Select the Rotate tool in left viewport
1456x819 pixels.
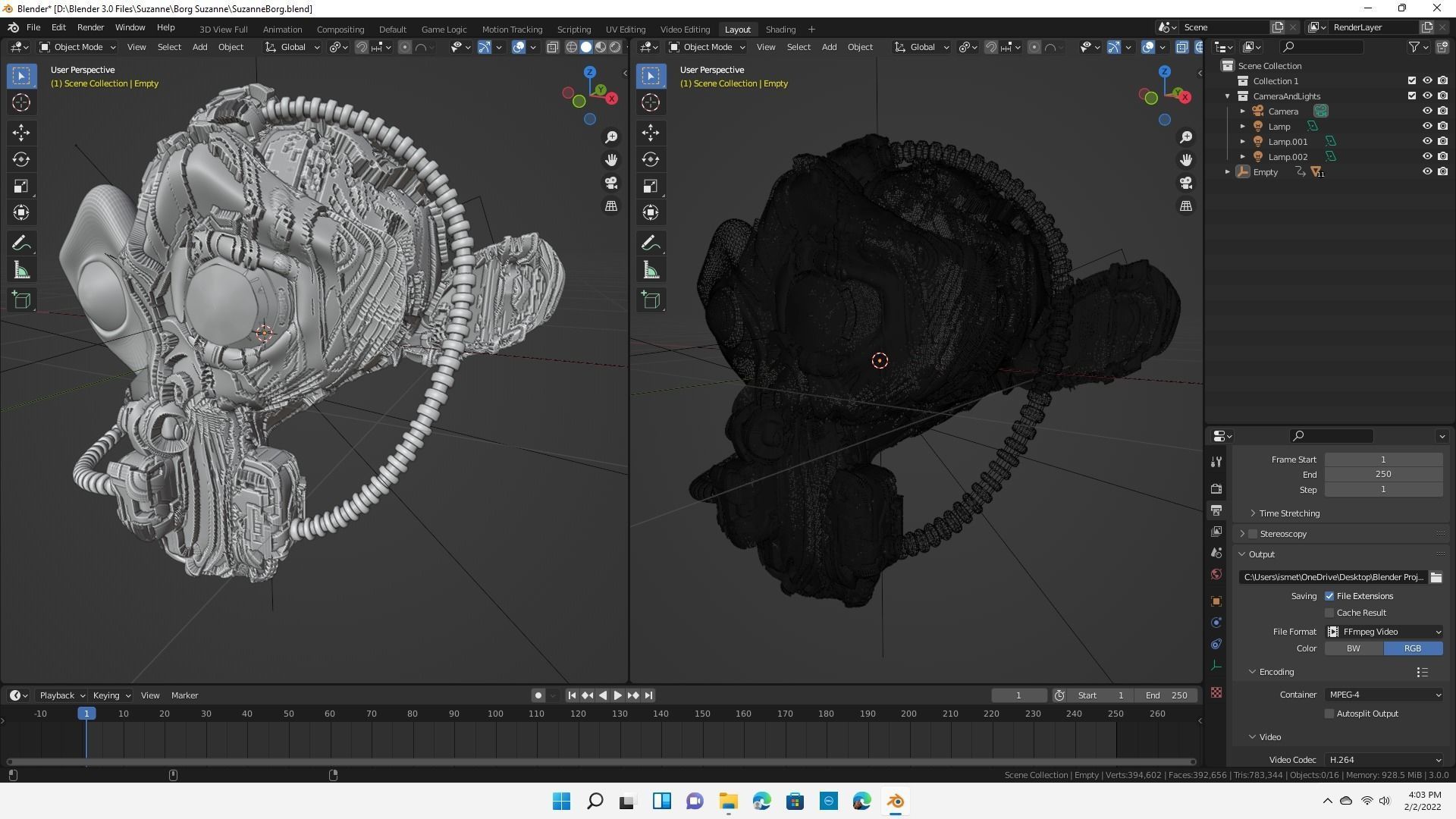click(21, 159)
